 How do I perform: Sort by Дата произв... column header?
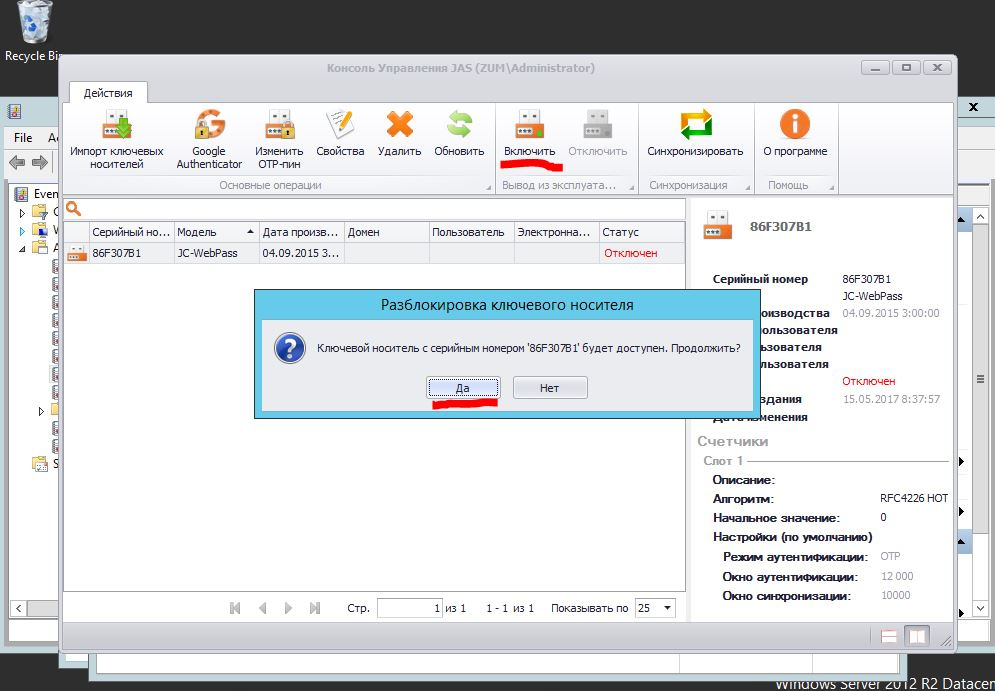pyautogui.click(x=302, y=232)
